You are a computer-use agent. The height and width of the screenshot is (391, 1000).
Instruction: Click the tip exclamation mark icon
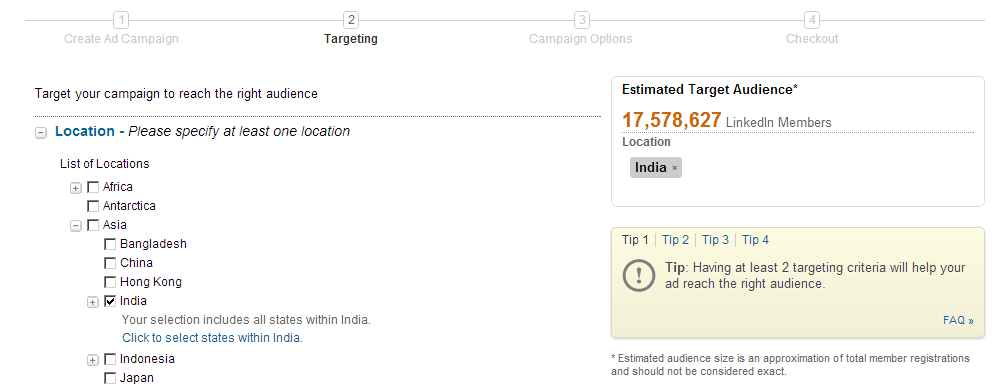point(638,276)
